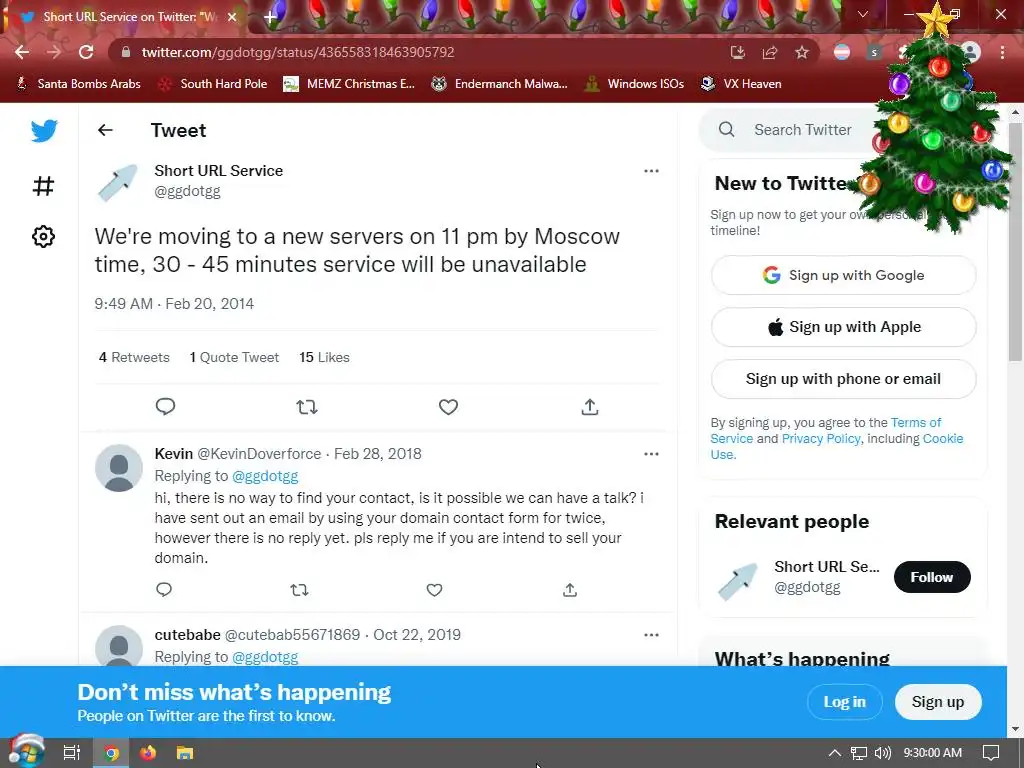Open the Cookie Use link
Viewport: 1024px width, 768px height.
pyautogui.click(x=943, y=439)
